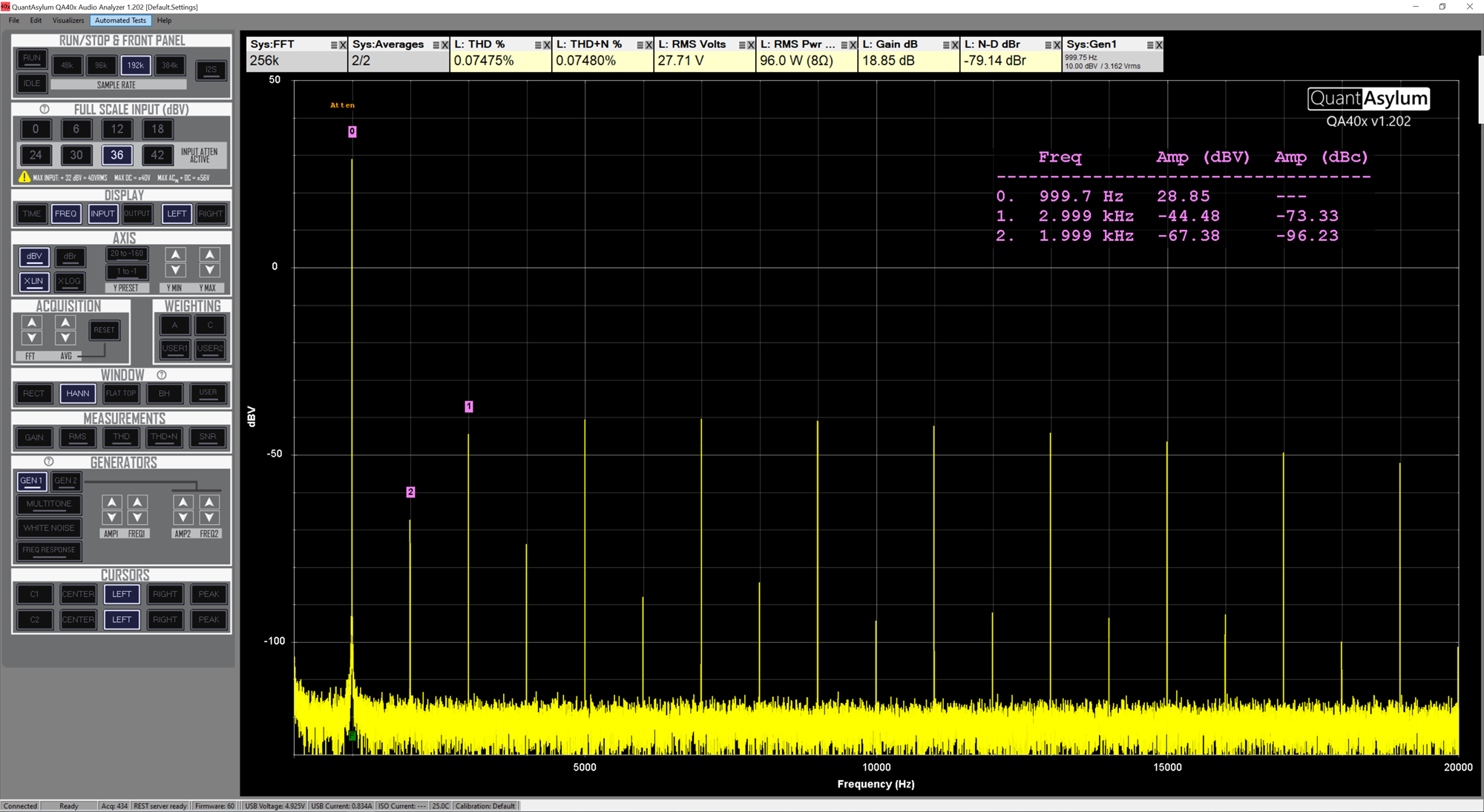The width and height of the screenshot is (1484, 812).
Task: Toggle the RUN acquisition button
Action: (x=32, y=59)
